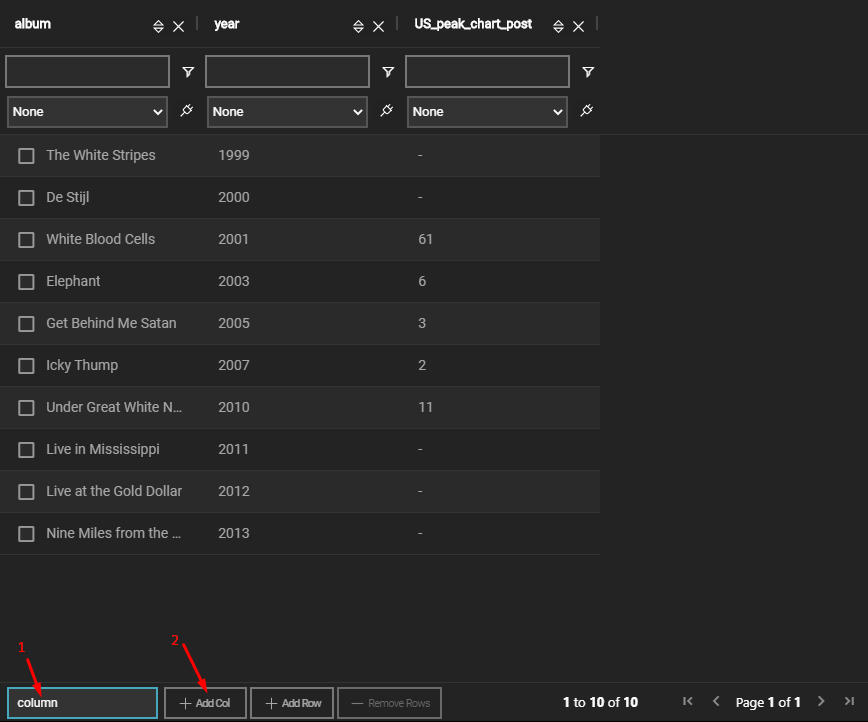Click the Remove Rows button

tap(389, 702)
